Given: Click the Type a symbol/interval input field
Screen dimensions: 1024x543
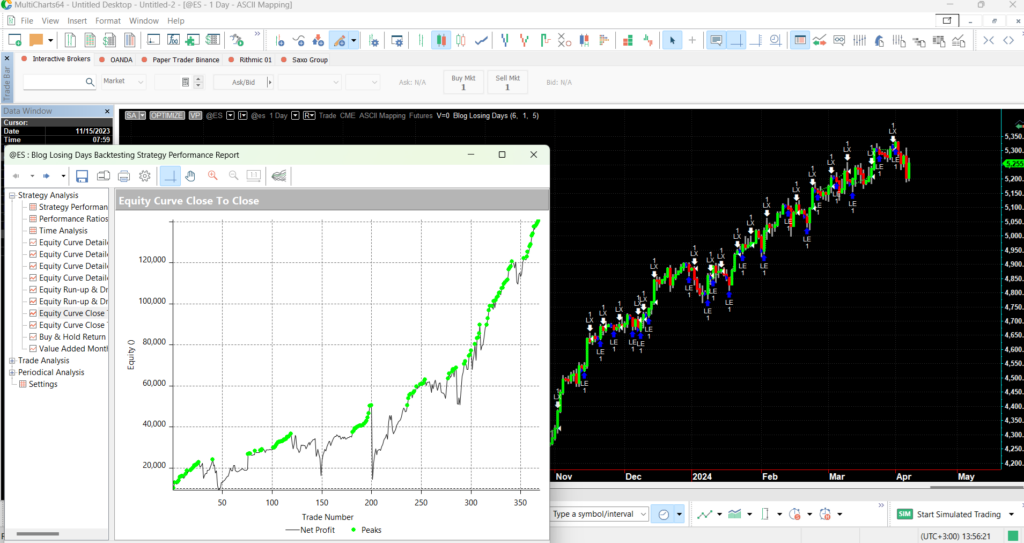Looking at the screenshot, I should [598, 514].
